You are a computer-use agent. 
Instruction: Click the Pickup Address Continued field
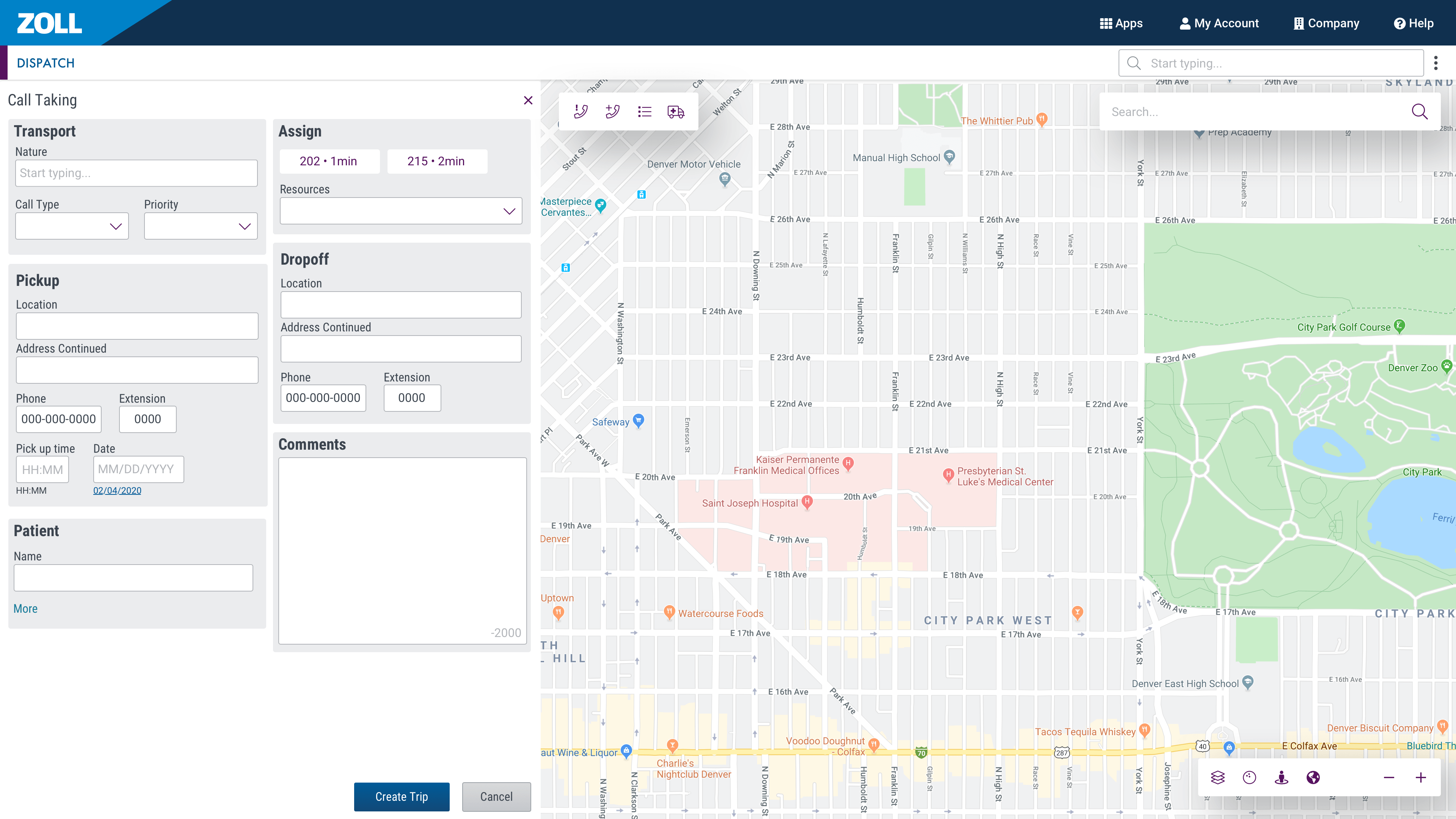137,370
